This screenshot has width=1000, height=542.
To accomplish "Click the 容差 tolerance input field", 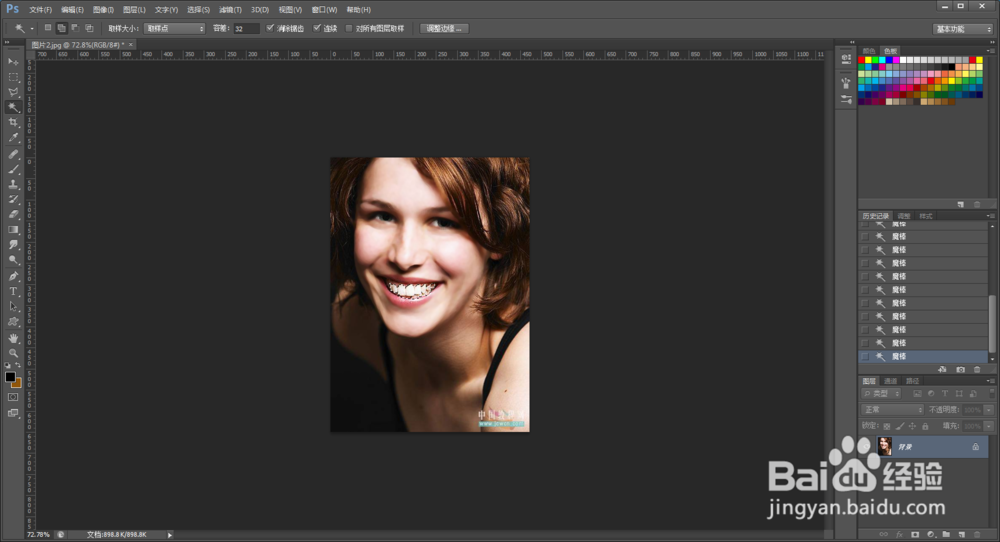I will pyautogui.click(x=246, y=29).
